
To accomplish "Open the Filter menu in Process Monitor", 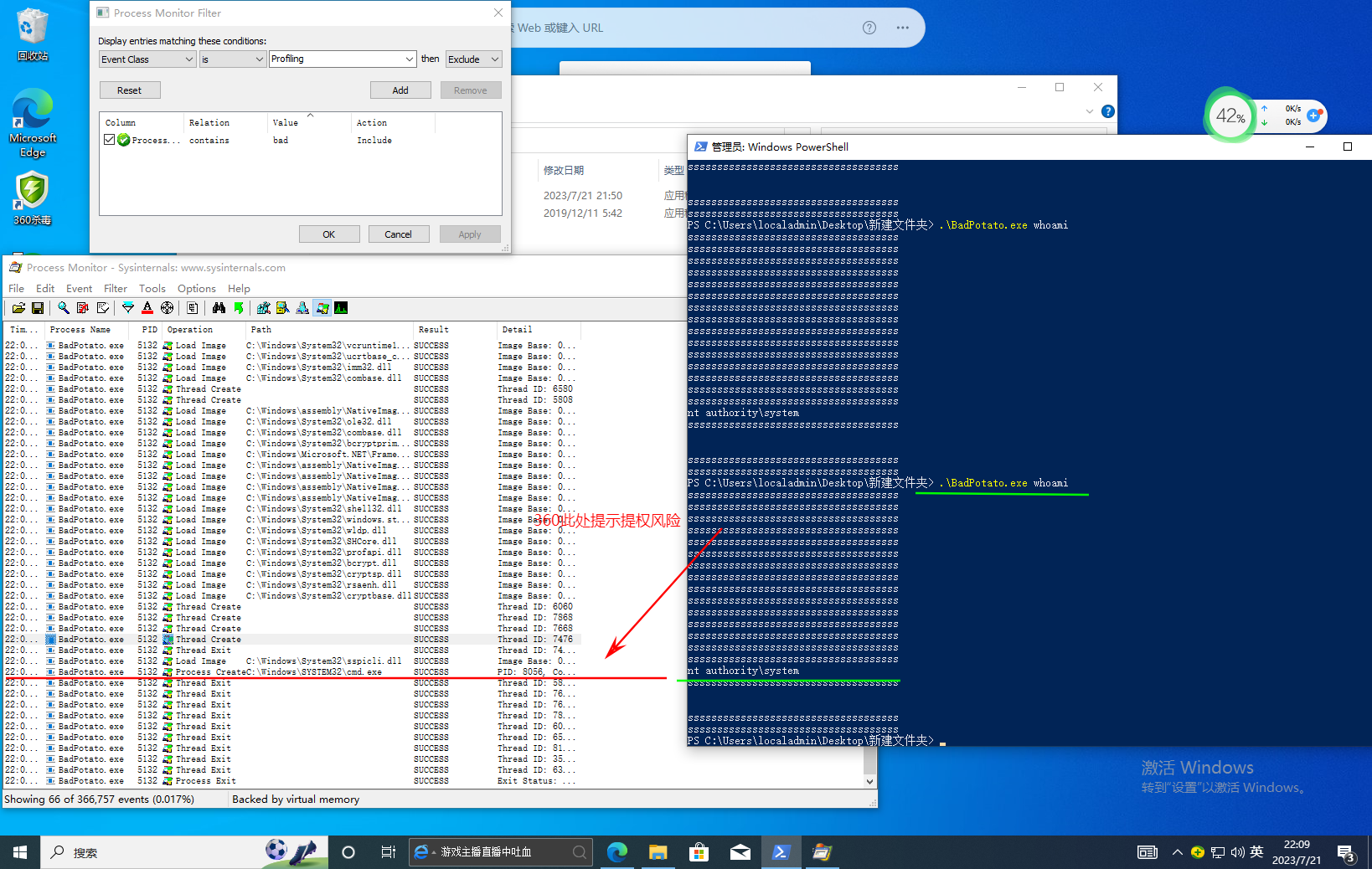I will tap(116, 288).
